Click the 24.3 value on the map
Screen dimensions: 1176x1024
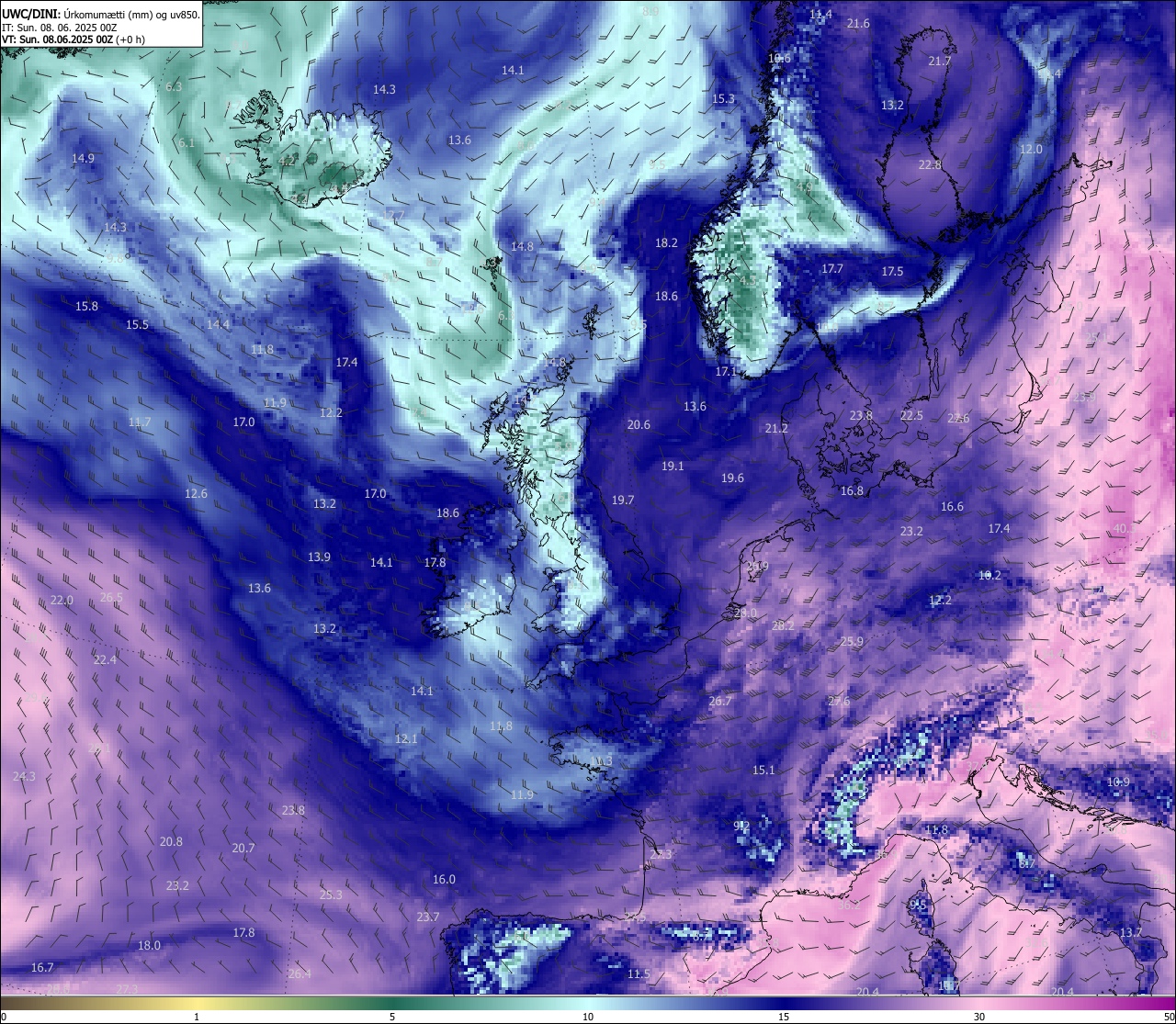(24, 776)
